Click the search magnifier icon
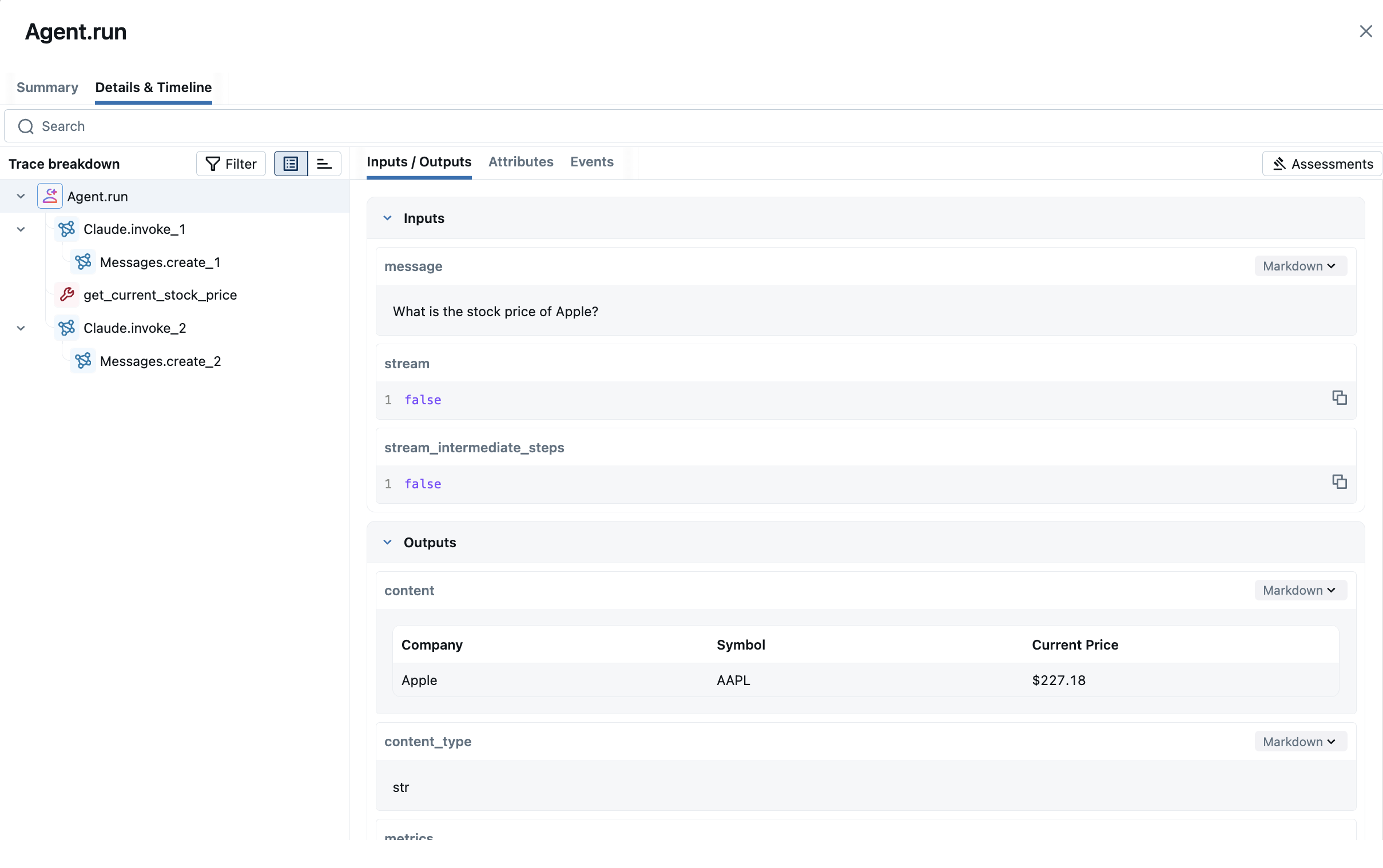 (x=26, y=126)
